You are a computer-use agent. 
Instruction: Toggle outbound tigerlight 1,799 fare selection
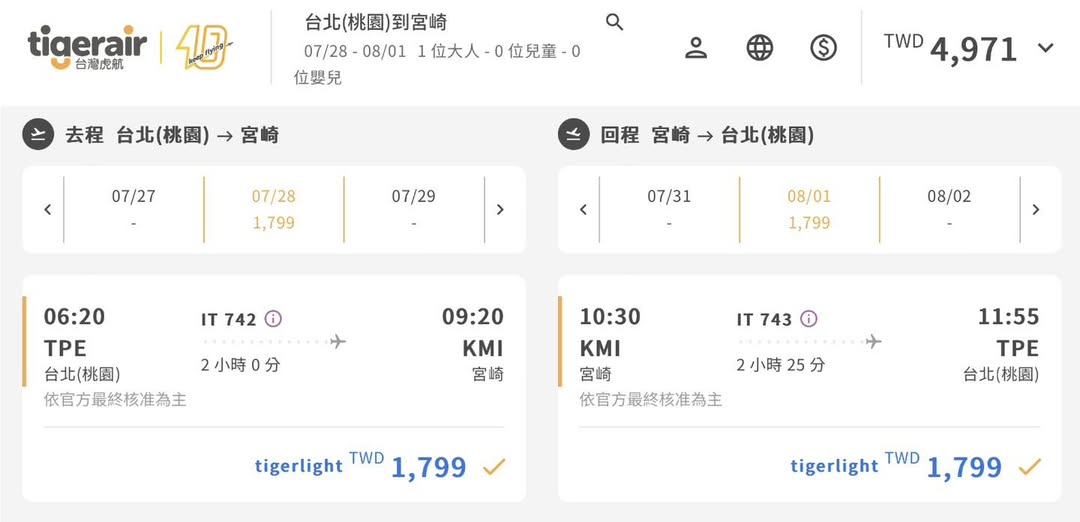coord(494,467)
